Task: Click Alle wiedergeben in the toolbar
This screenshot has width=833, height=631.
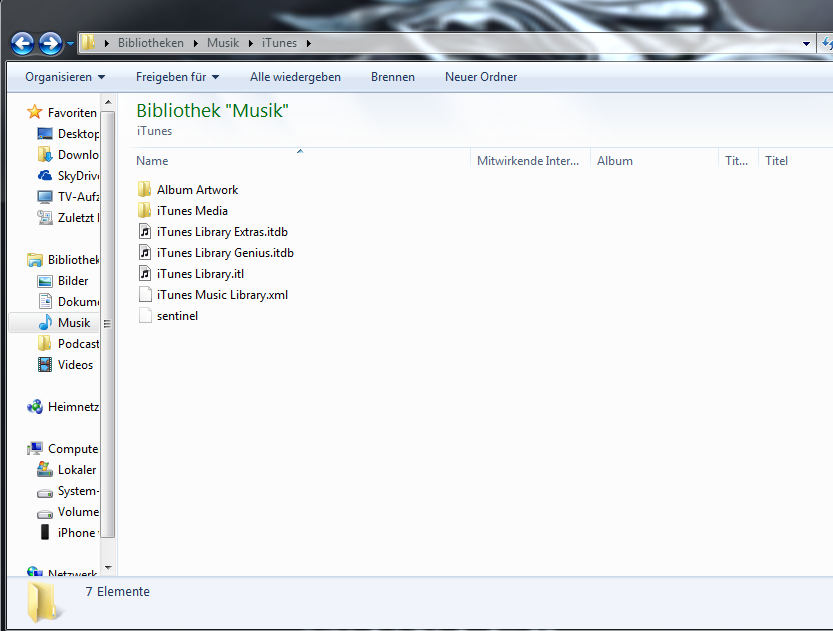Action: [295, 77]
